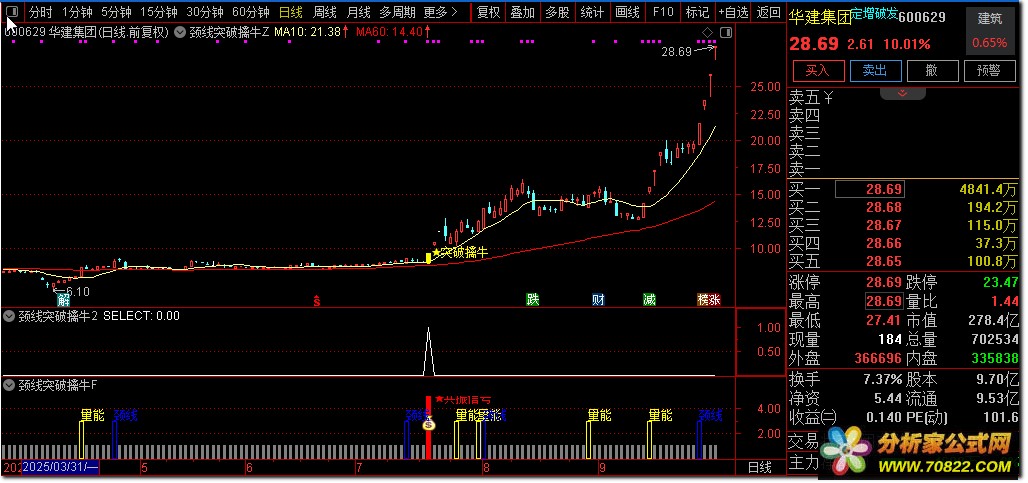This screenshot has height=483, width=1028.
Task: Open the 复权 adjustment menu
Action: coord(488,12)
